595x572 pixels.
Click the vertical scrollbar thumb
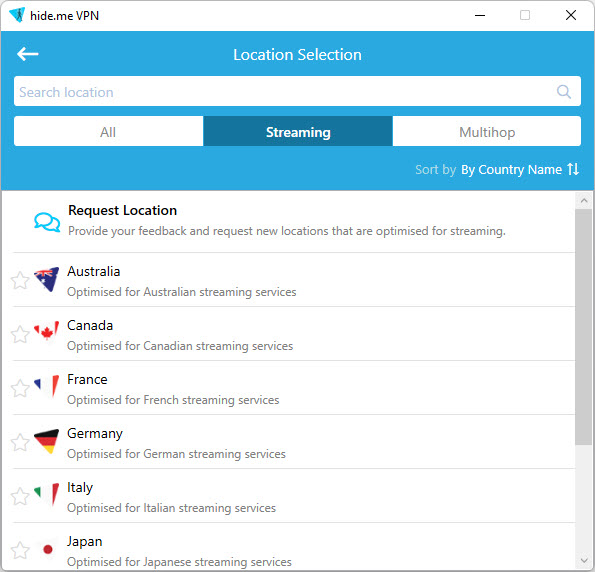584,326
